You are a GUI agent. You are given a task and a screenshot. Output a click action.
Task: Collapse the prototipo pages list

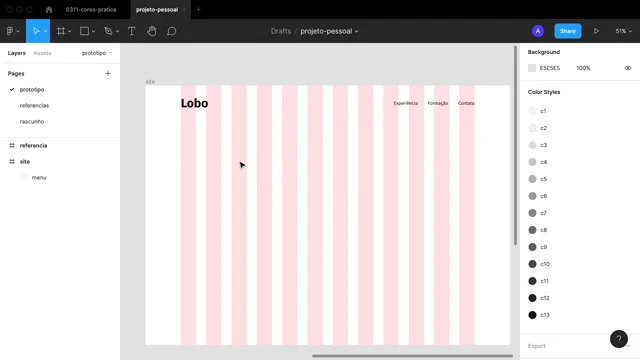[97, 53]
